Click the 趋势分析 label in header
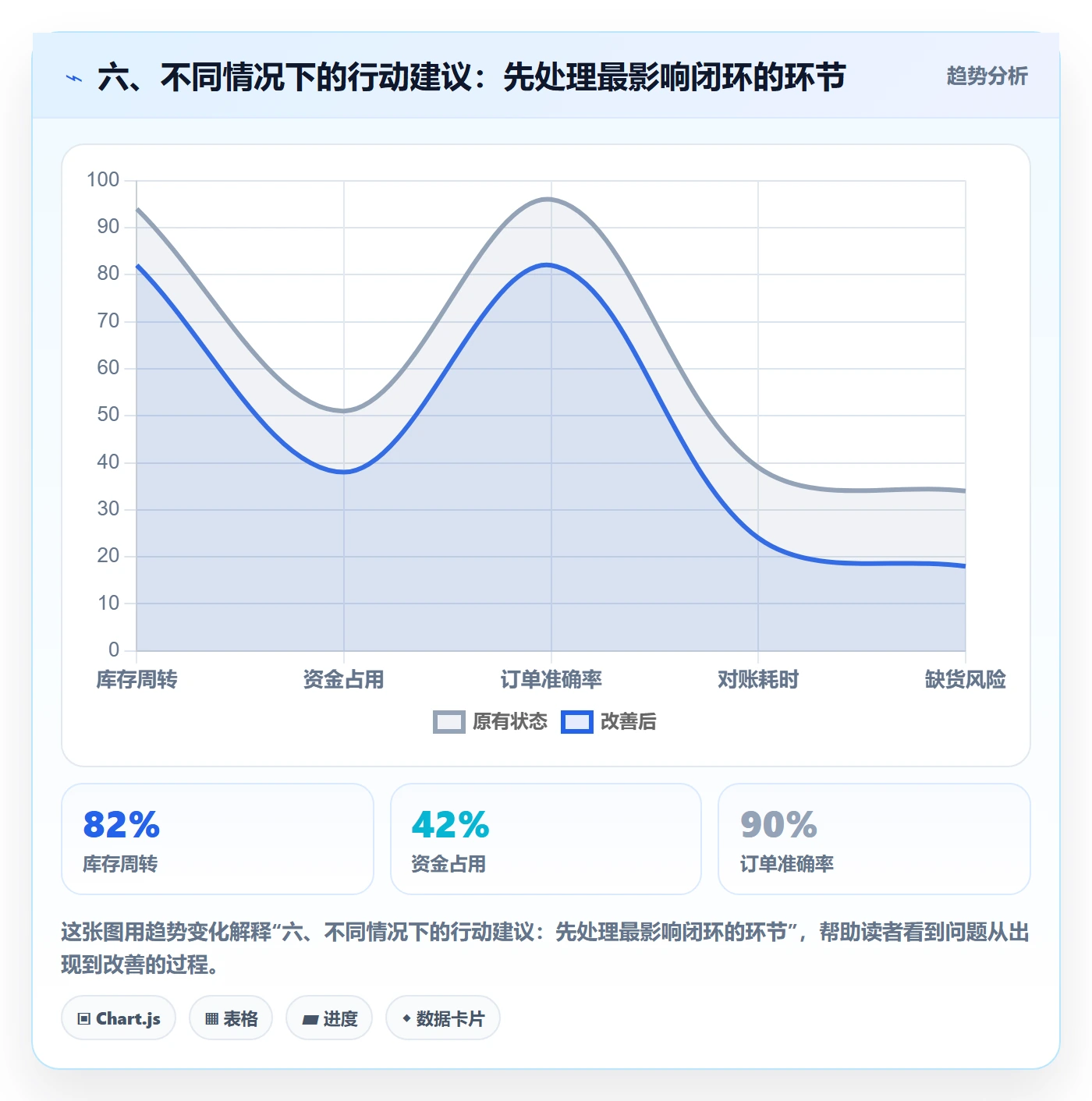Image resolution: width=1092 pixels, height=1101 pixels. 987,76
